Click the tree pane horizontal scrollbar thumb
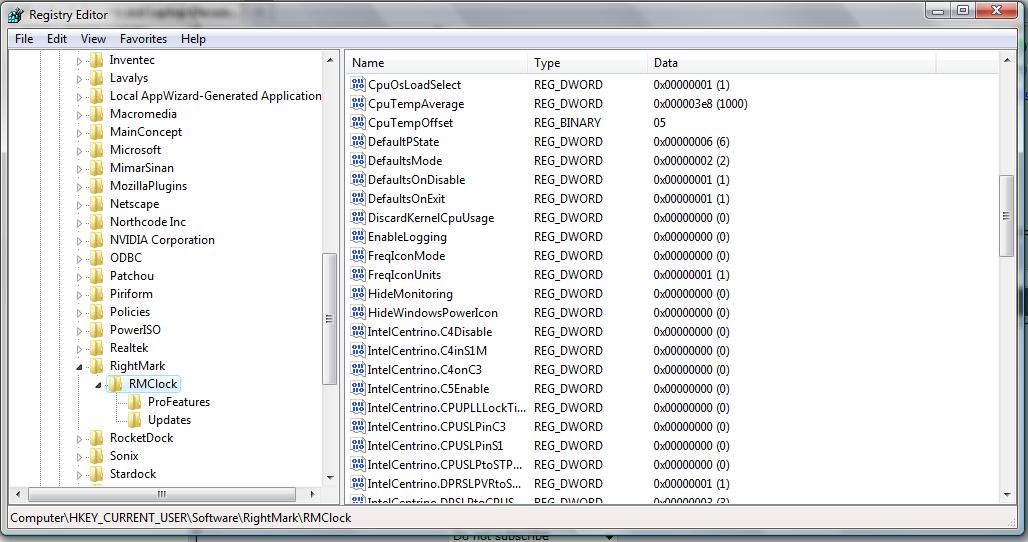The height and width of the screenshot is (542, 1028). click(162, 494)
